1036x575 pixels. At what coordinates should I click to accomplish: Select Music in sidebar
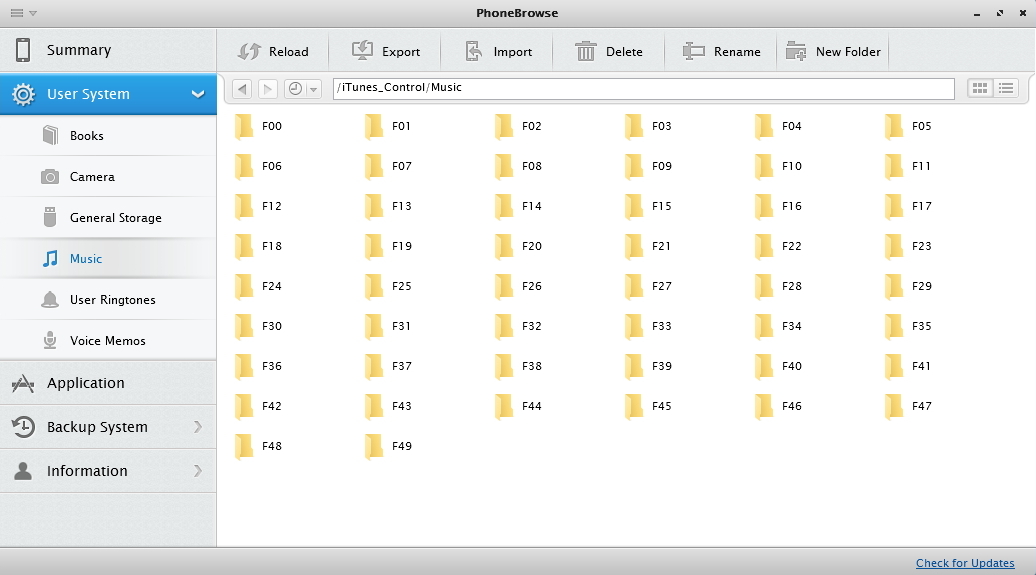coord(108,258)
